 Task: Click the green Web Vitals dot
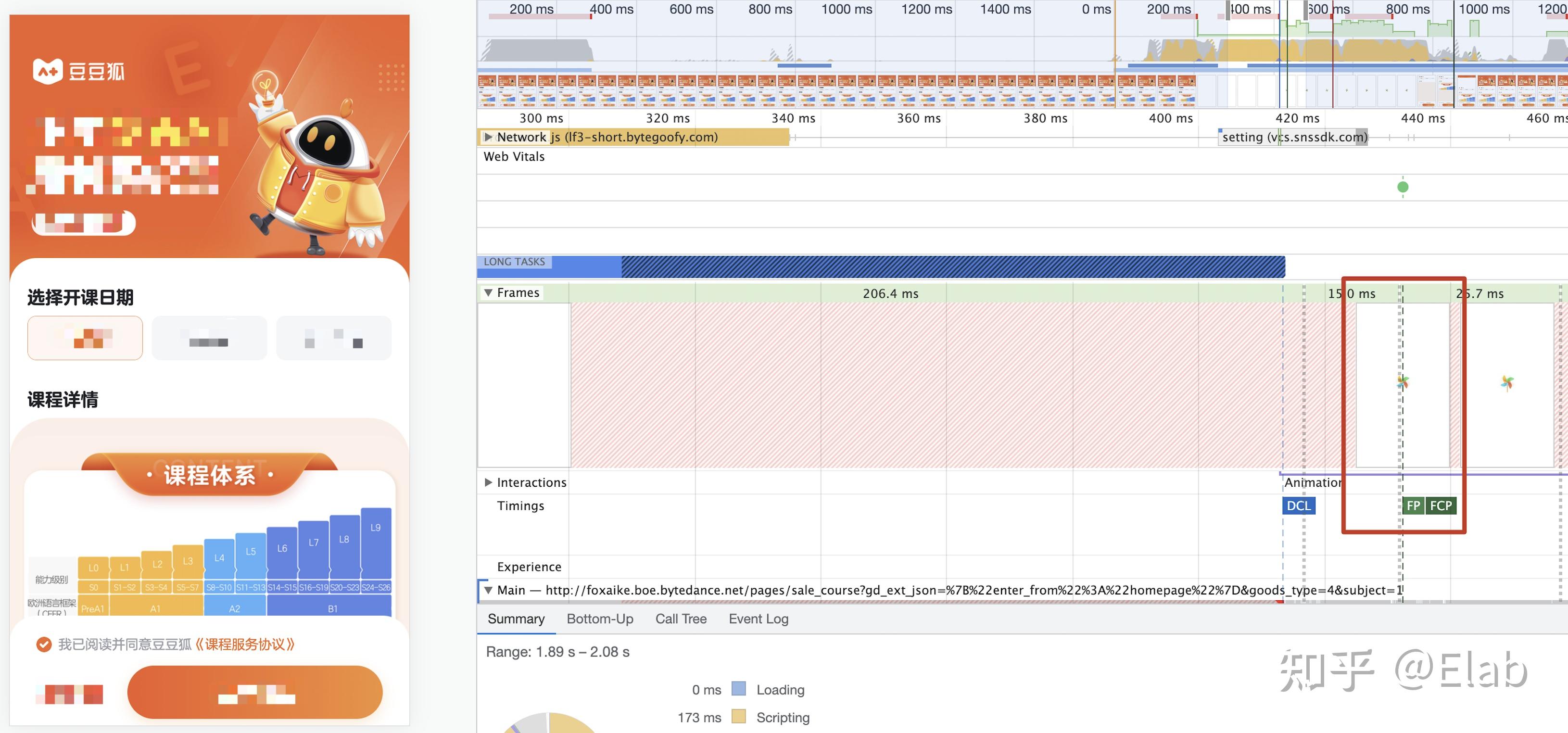point(1403,187)
